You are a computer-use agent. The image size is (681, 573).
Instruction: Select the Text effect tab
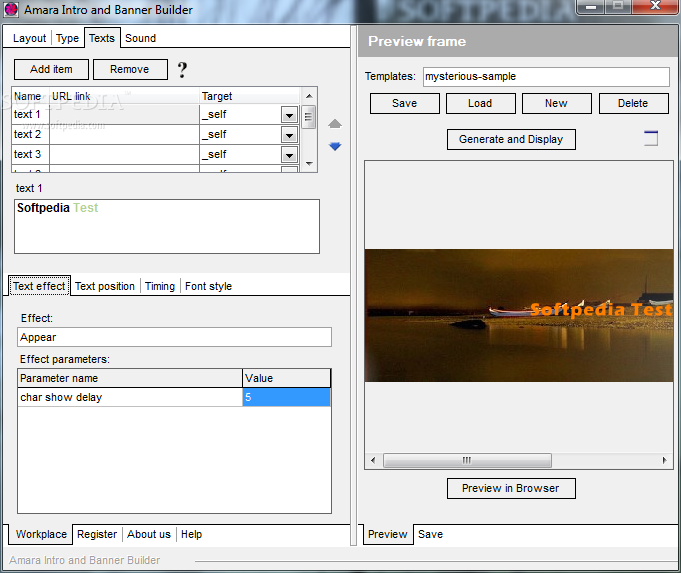(x=39, y=286)
